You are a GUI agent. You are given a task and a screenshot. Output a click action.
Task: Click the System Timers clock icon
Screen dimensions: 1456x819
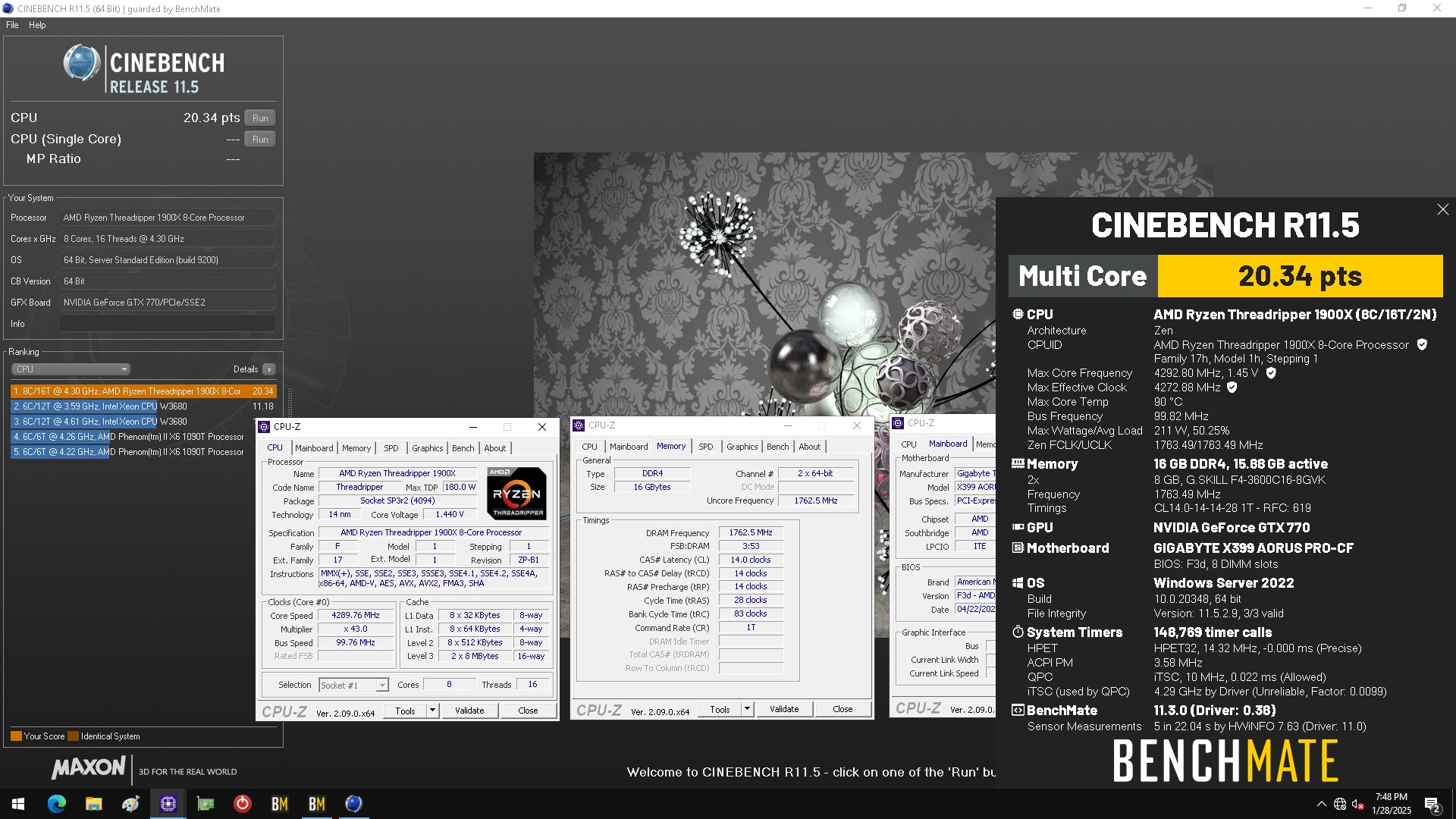[x=1018, y=632]
